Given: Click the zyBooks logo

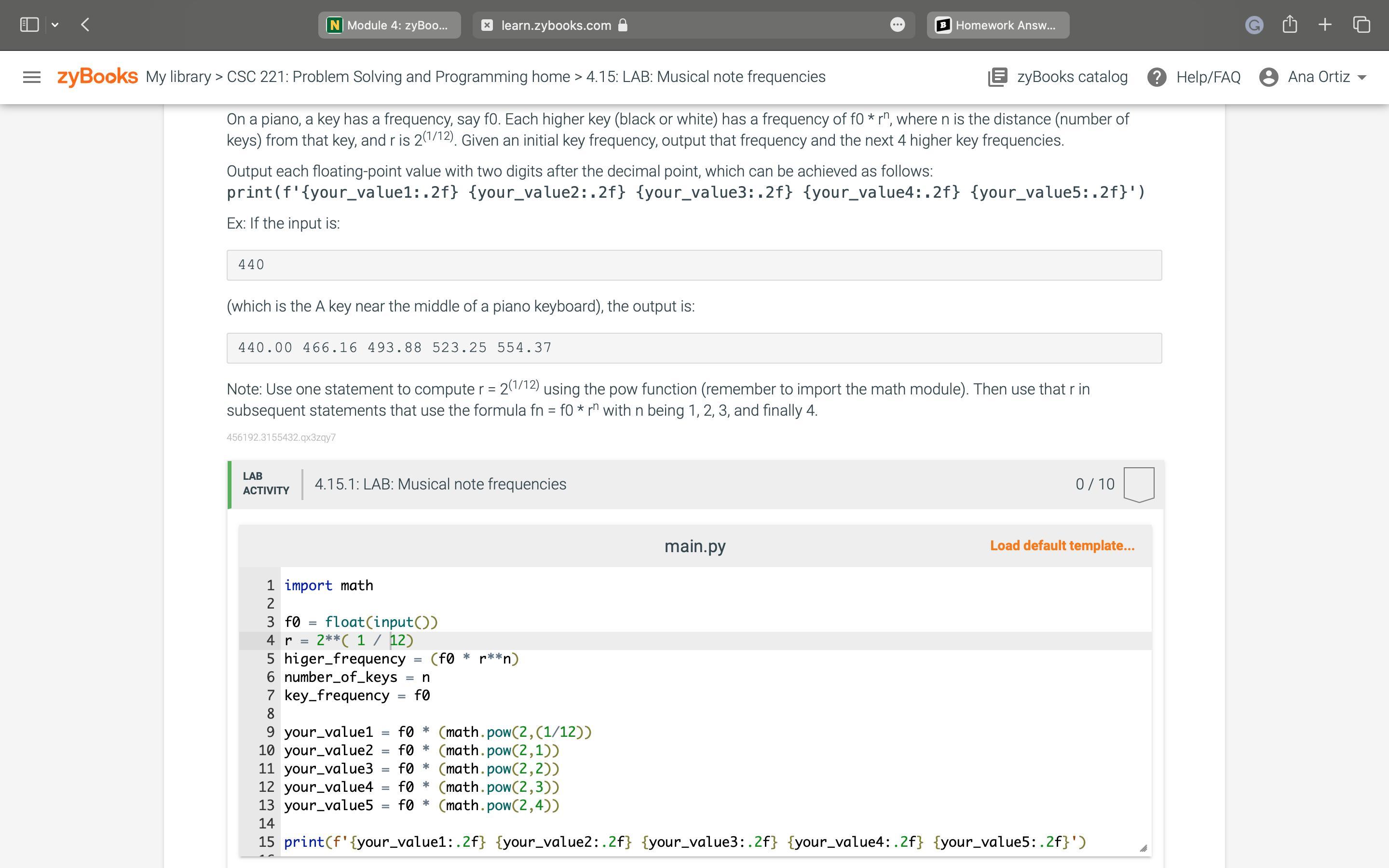Looking at the screenshot, I should [97, 76].
